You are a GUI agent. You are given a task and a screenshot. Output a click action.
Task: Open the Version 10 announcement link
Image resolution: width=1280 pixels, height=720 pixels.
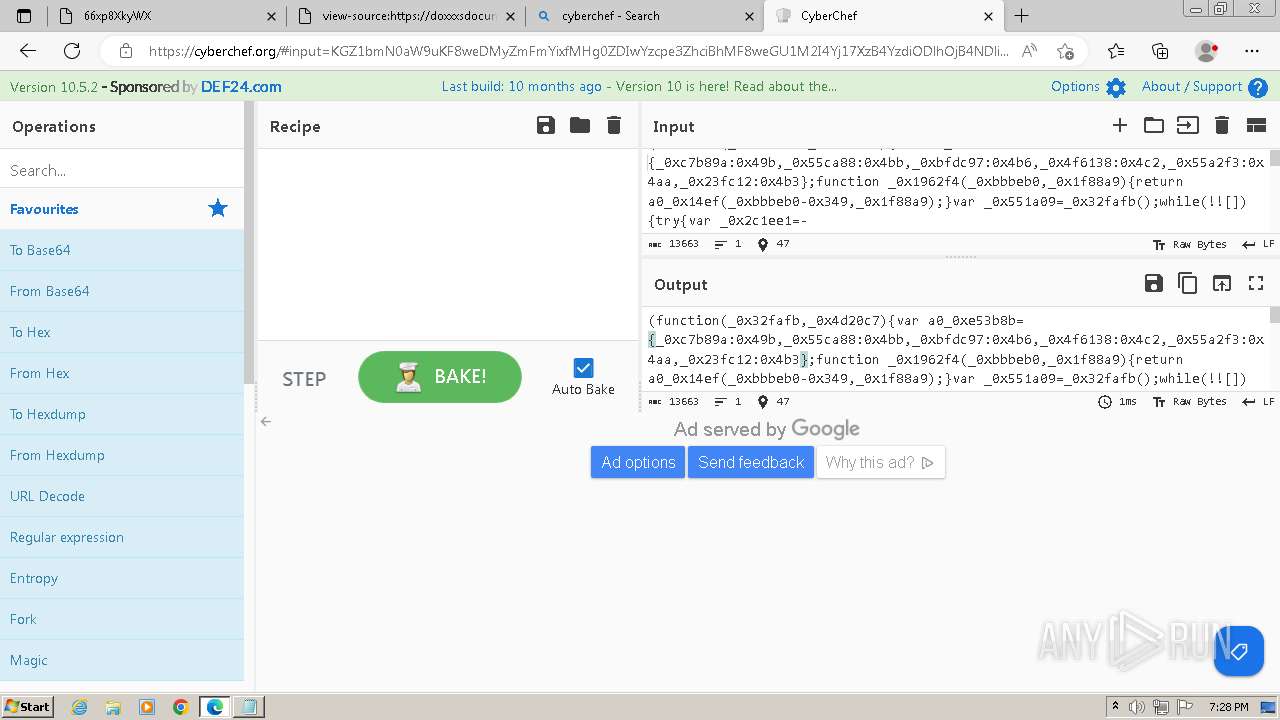coord(640,86)
